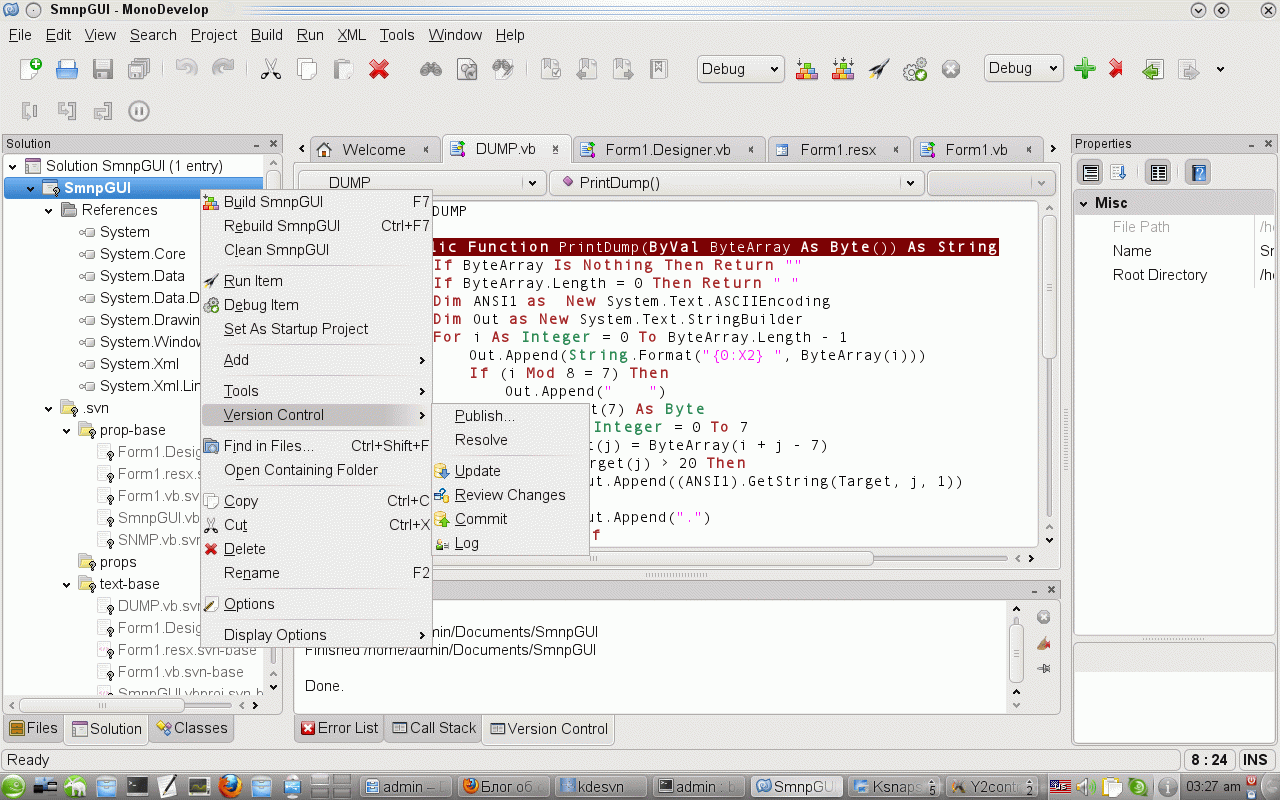Open the terminal from the taskbar launcher
This screenshot has height=800, width=1280.
137,786
